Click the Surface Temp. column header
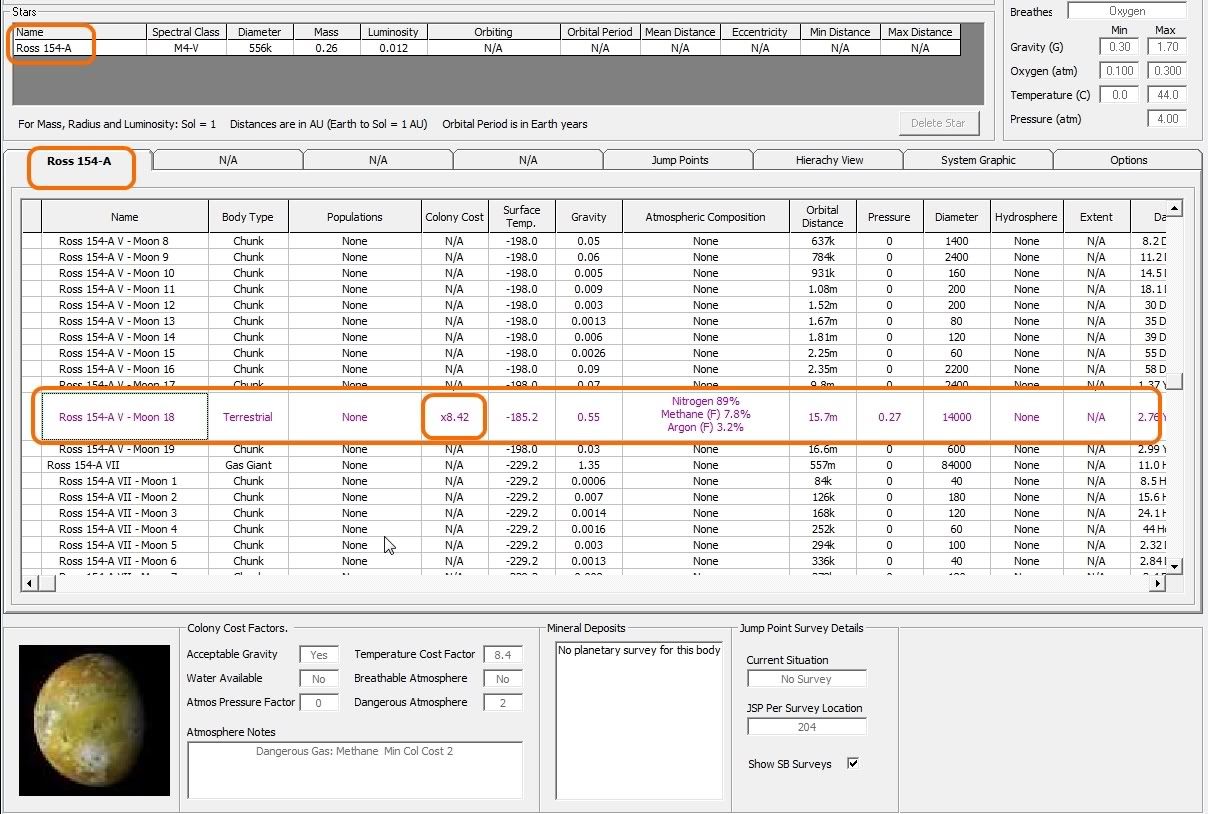Viewport: 1208px width, 814px height. pyautogui.click(x=521, y=217)
